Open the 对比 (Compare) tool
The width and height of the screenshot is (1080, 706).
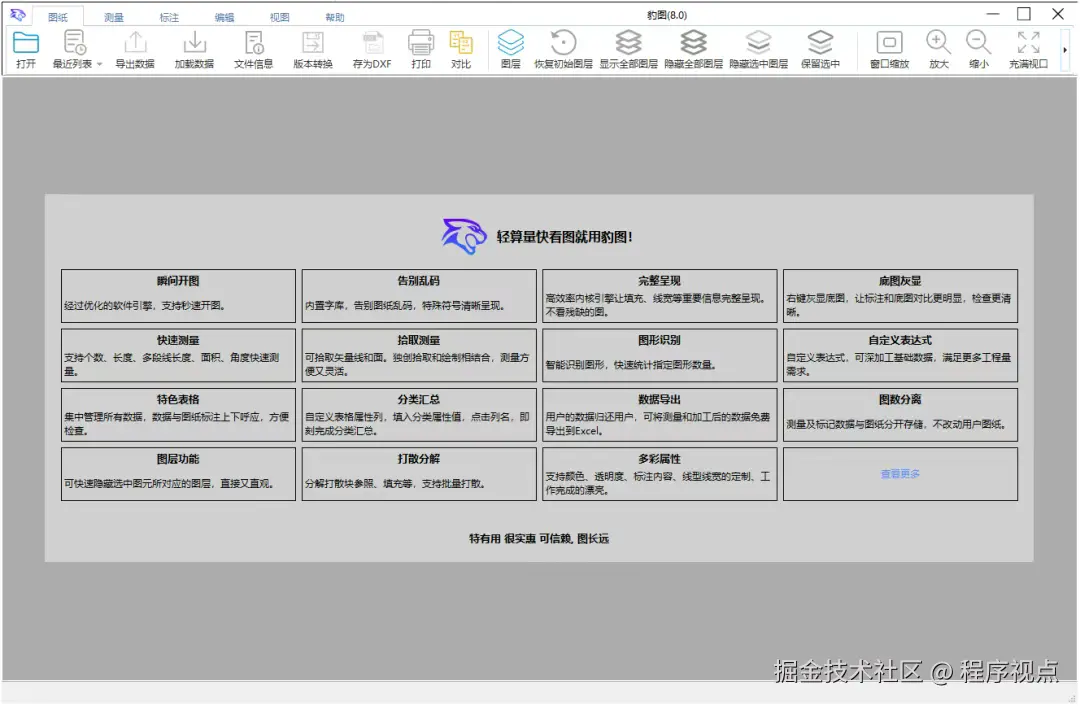pyautogui.click(x=461, y=47)
